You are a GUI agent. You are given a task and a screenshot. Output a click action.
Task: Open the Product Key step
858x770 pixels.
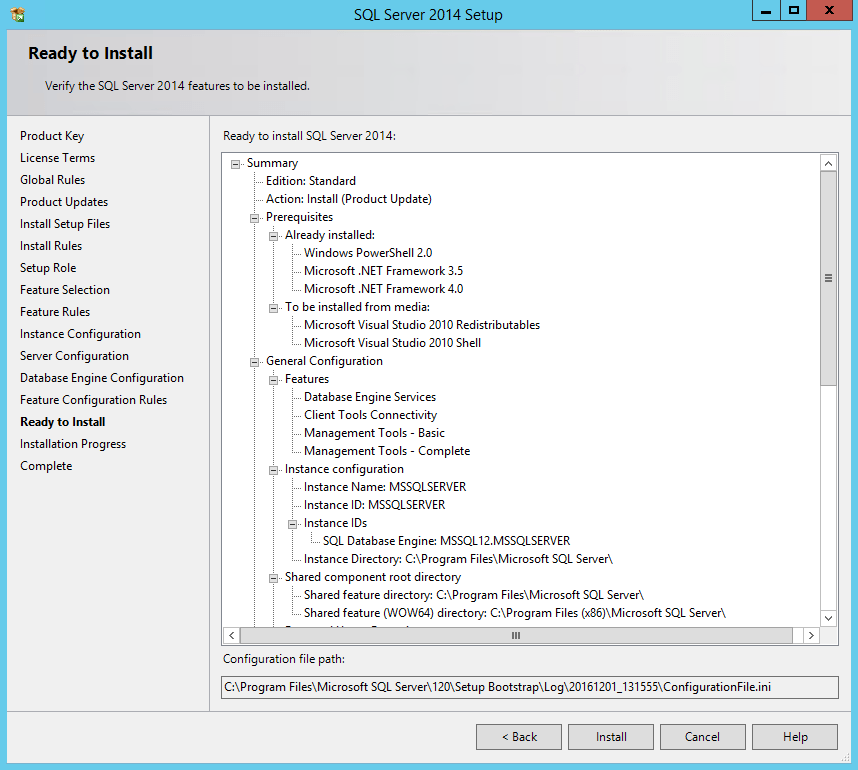[52, 136]
